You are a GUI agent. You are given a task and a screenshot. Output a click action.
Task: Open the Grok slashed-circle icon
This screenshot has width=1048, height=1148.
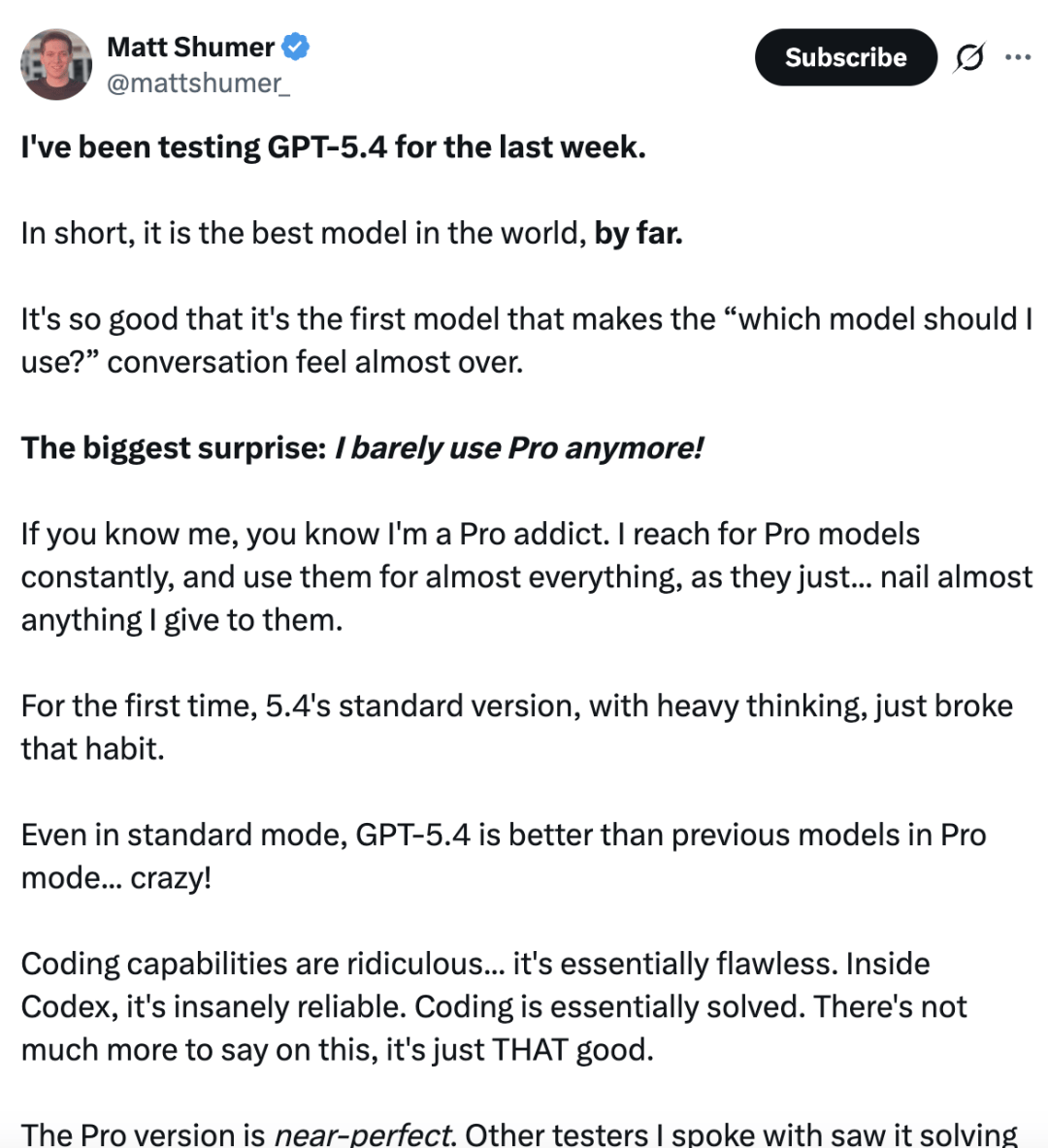968,58
